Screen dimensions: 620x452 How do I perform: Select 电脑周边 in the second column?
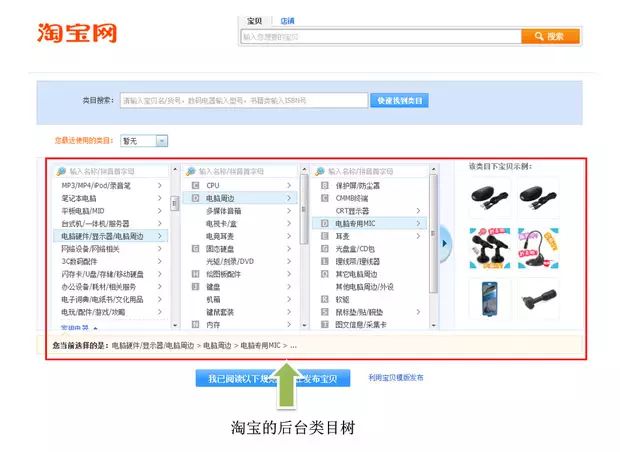coord(240,198)
